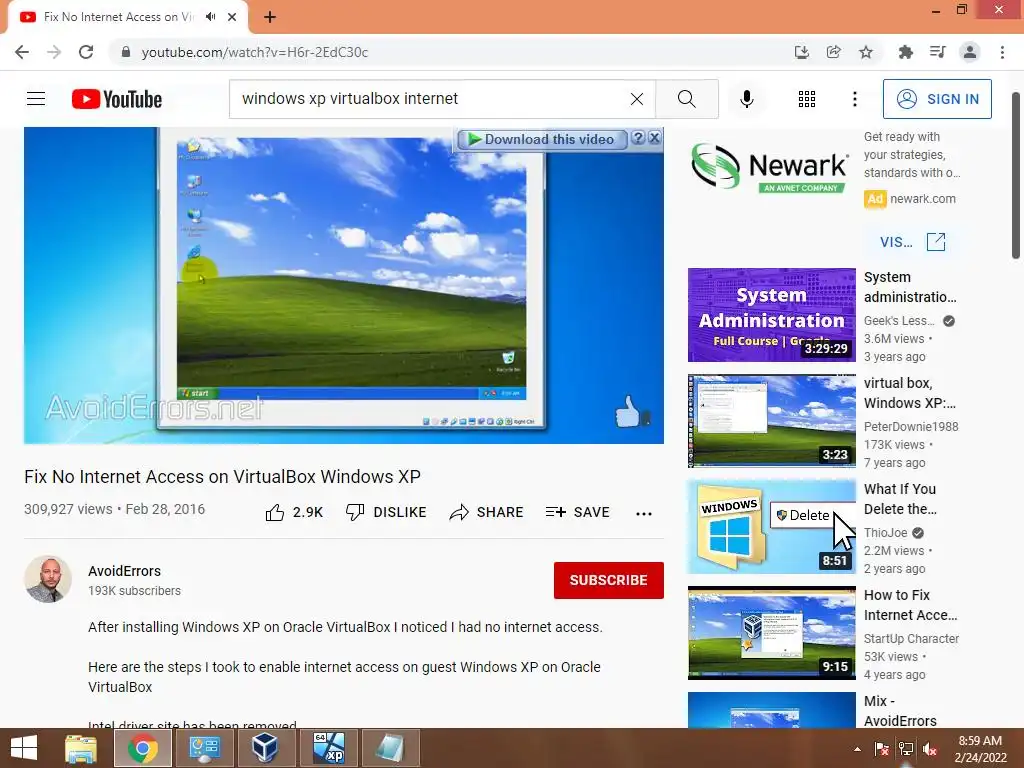This screenshot has width=1024, height=768.
Task: Click the address bar padlock icon
Action: [x=126, y=52]
